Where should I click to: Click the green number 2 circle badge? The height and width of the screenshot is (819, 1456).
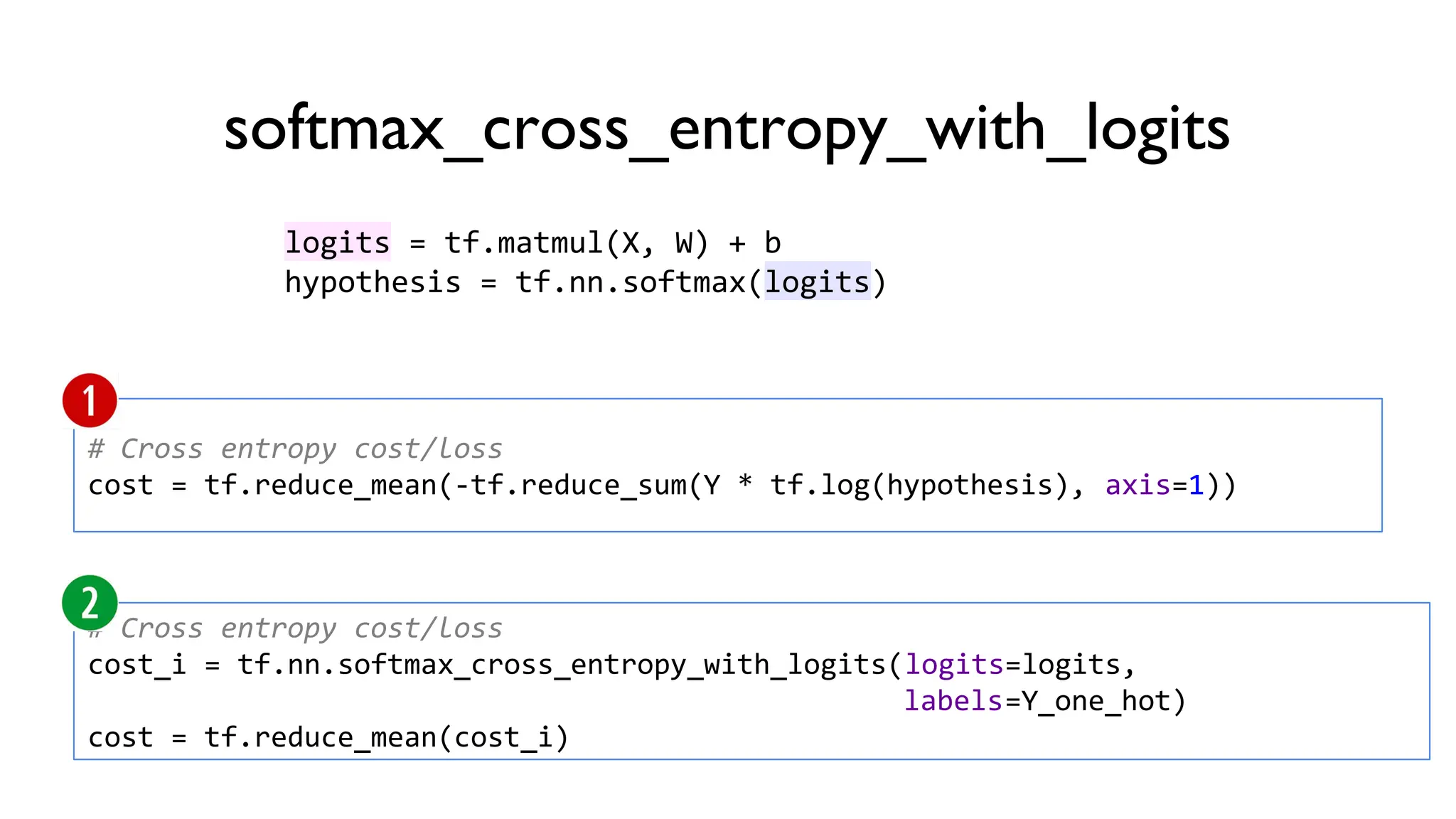tap(90, 603)
